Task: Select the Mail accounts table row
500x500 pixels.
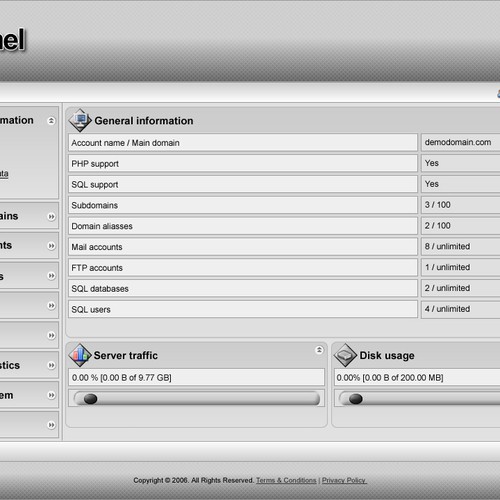Action: [x=243, y=247]
